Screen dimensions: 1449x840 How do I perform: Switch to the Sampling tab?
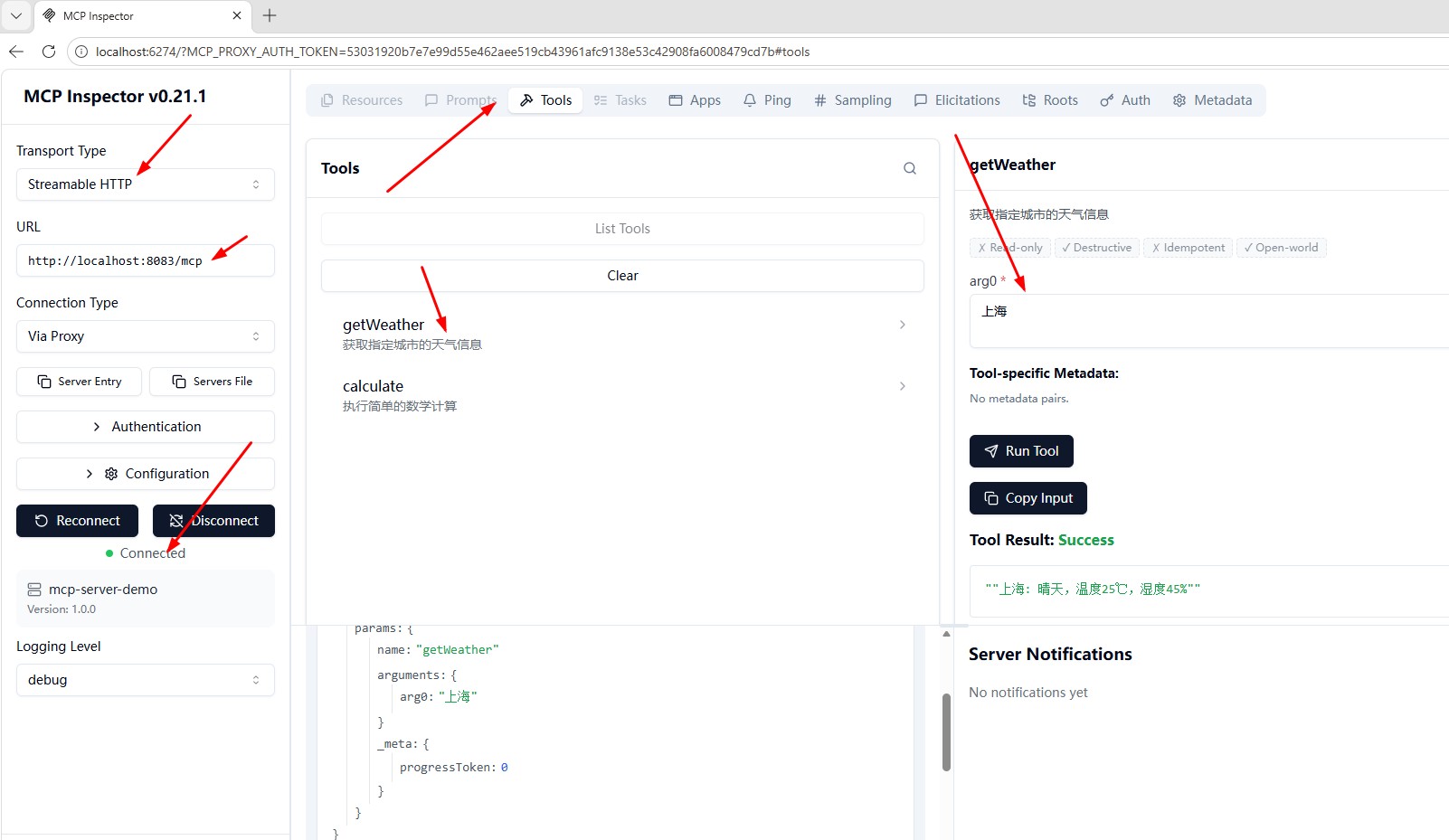(852, 100)
